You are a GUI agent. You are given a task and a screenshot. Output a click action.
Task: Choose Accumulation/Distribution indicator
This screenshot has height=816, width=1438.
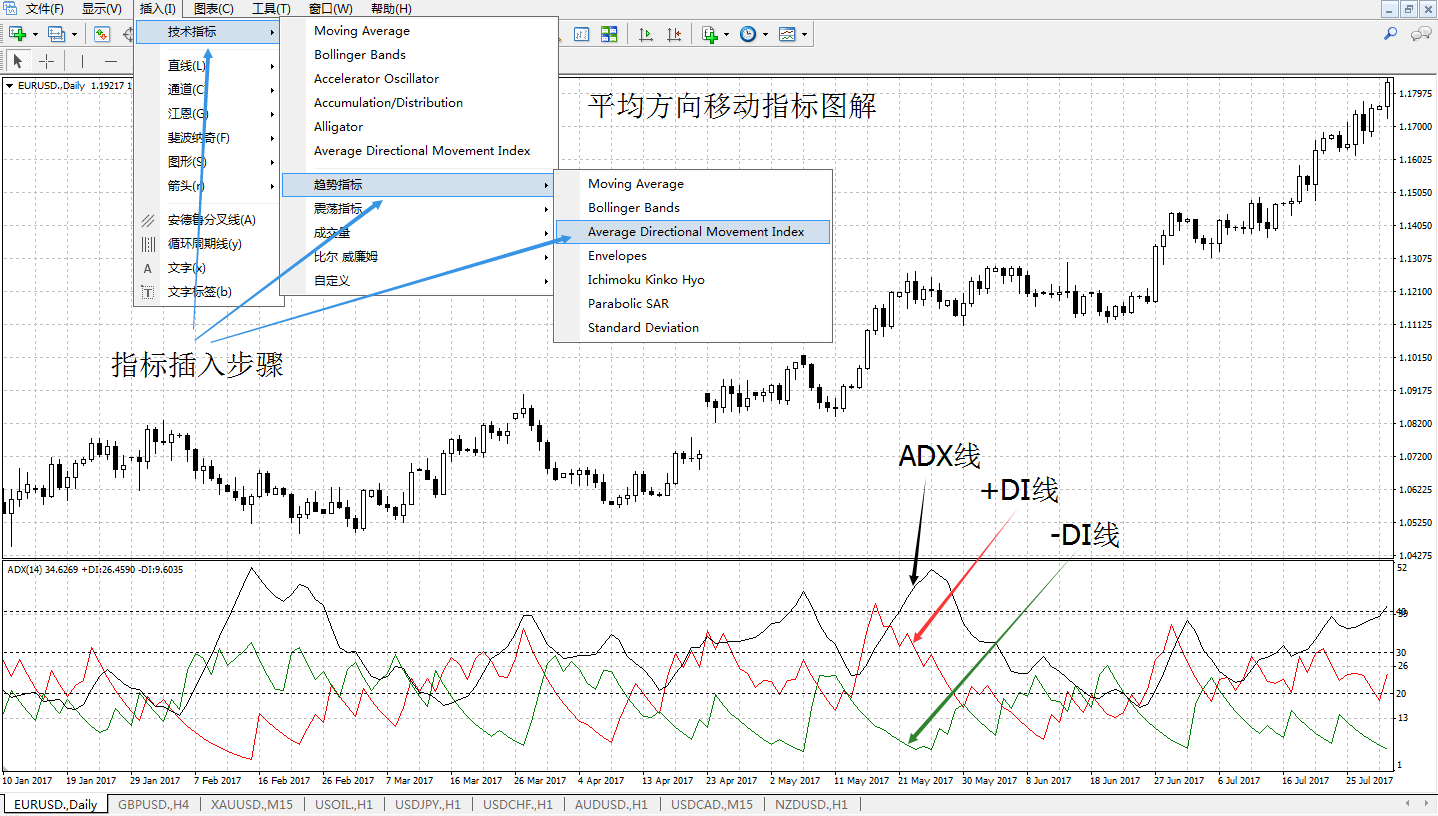(x=419, y=103)
